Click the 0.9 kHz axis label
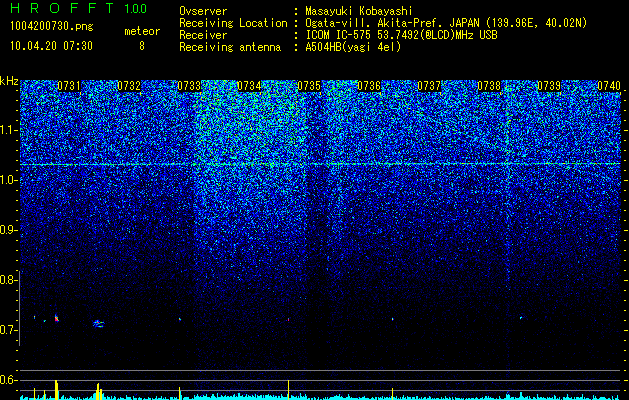The height and width of the screenshot is (400, 629). click(8, 230)
